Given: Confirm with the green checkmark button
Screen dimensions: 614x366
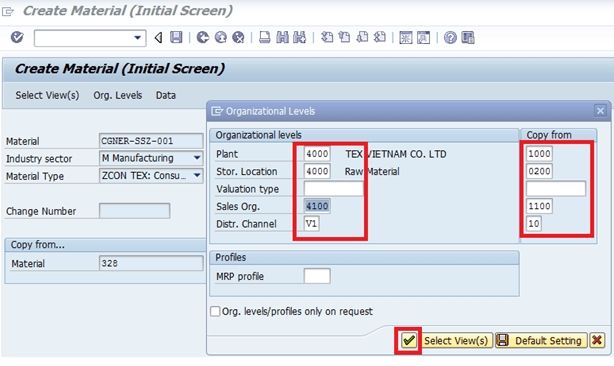Looking at the screenshot, I should (x=408, y=340).
